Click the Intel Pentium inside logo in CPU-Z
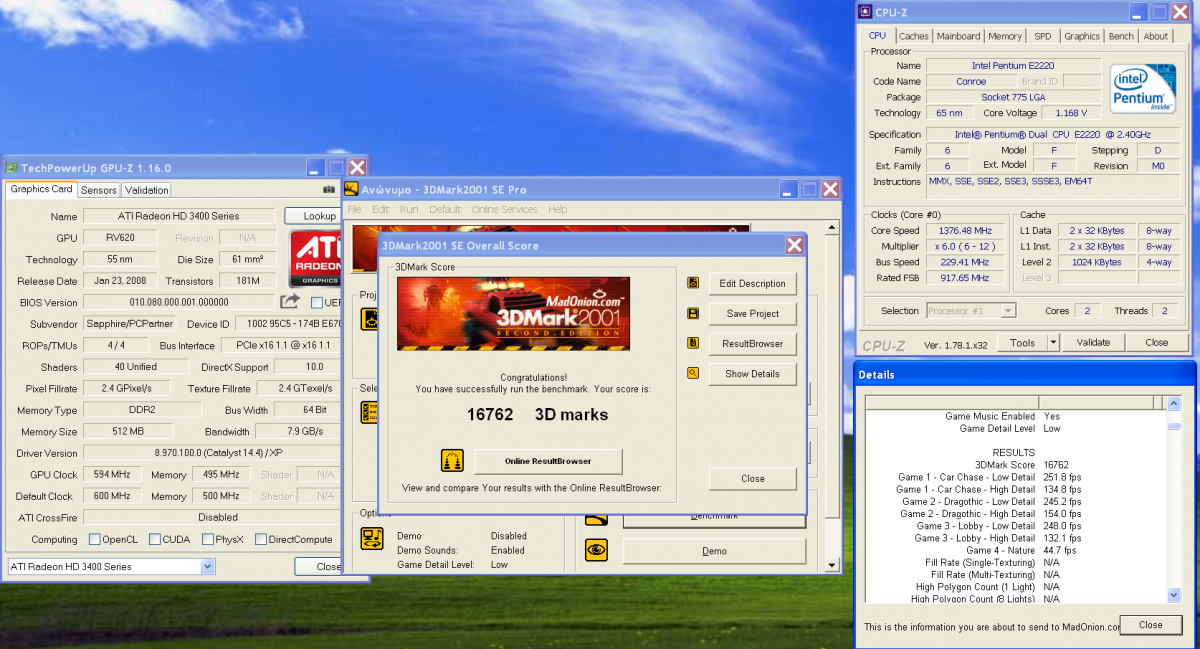This screenshot has width=1200, height=649. [x=1143, y=88]
